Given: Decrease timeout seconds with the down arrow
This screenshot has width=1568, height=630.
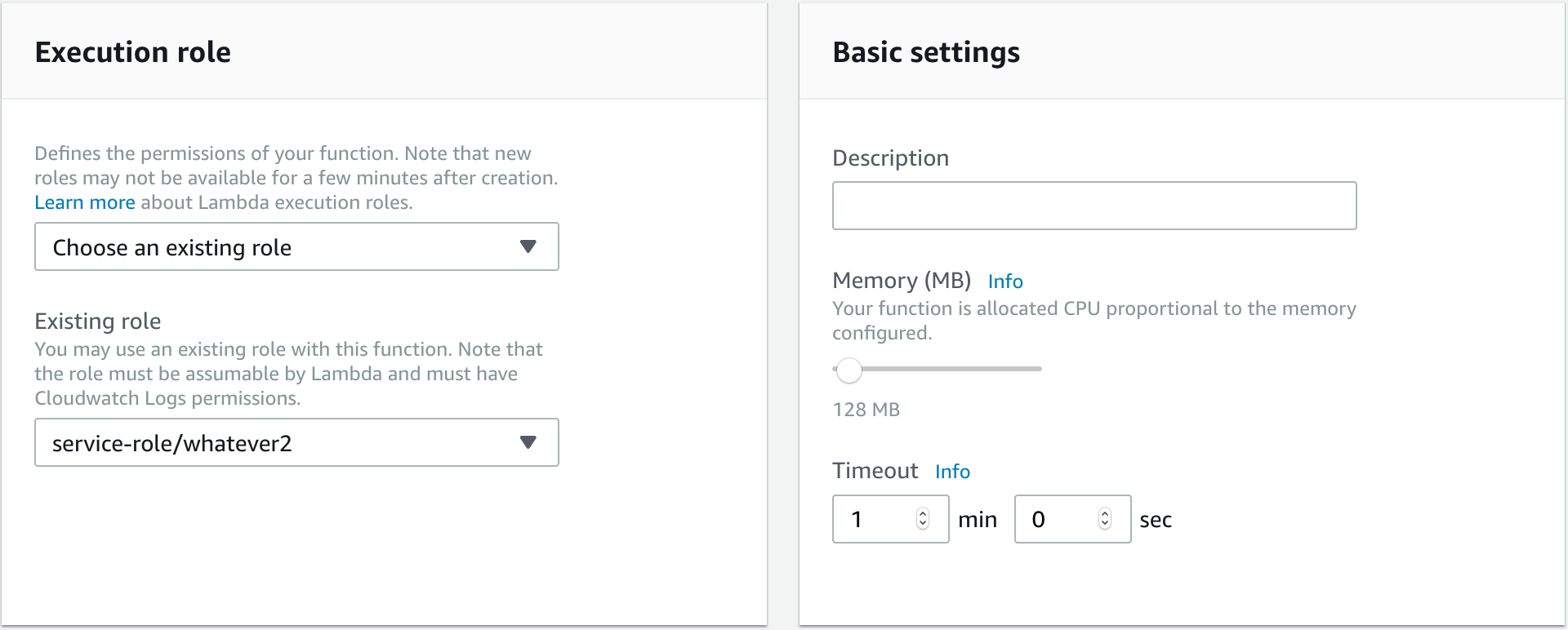Looking at the screenshot, I should [1105, 525].
